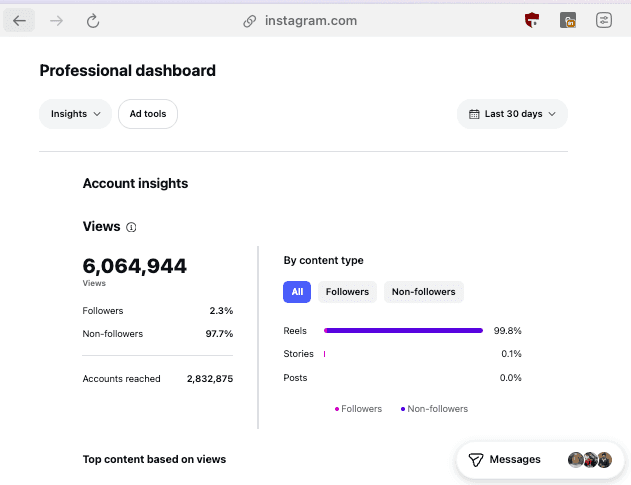Click the instagram.com address bar
This screenshot has height=485, width=631.
click(x=311, y=21)
